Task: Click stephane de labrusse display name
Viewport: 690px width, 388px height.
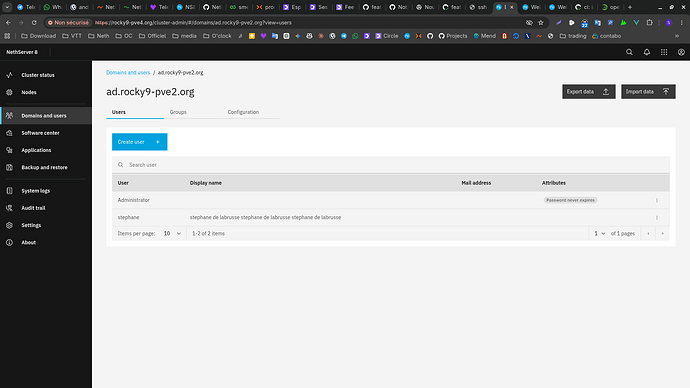Action: click(x=265, y=217)
